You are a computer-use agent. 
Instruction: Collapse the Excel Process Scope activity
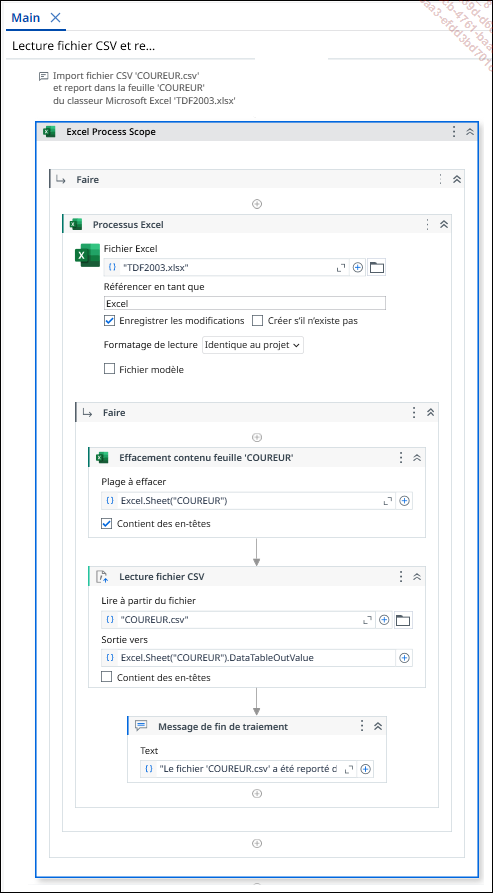click(470, 132)
